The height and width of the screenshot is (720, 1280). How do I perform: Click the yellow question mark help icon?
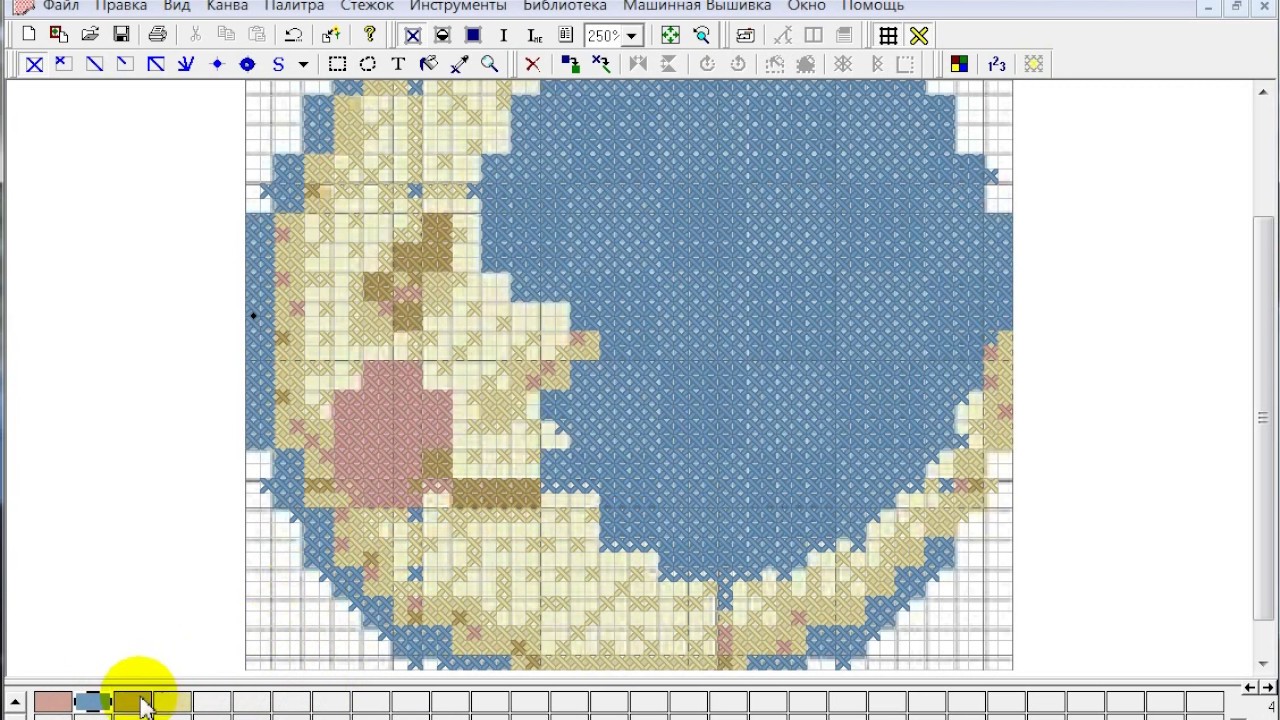(x=370, y=35)
